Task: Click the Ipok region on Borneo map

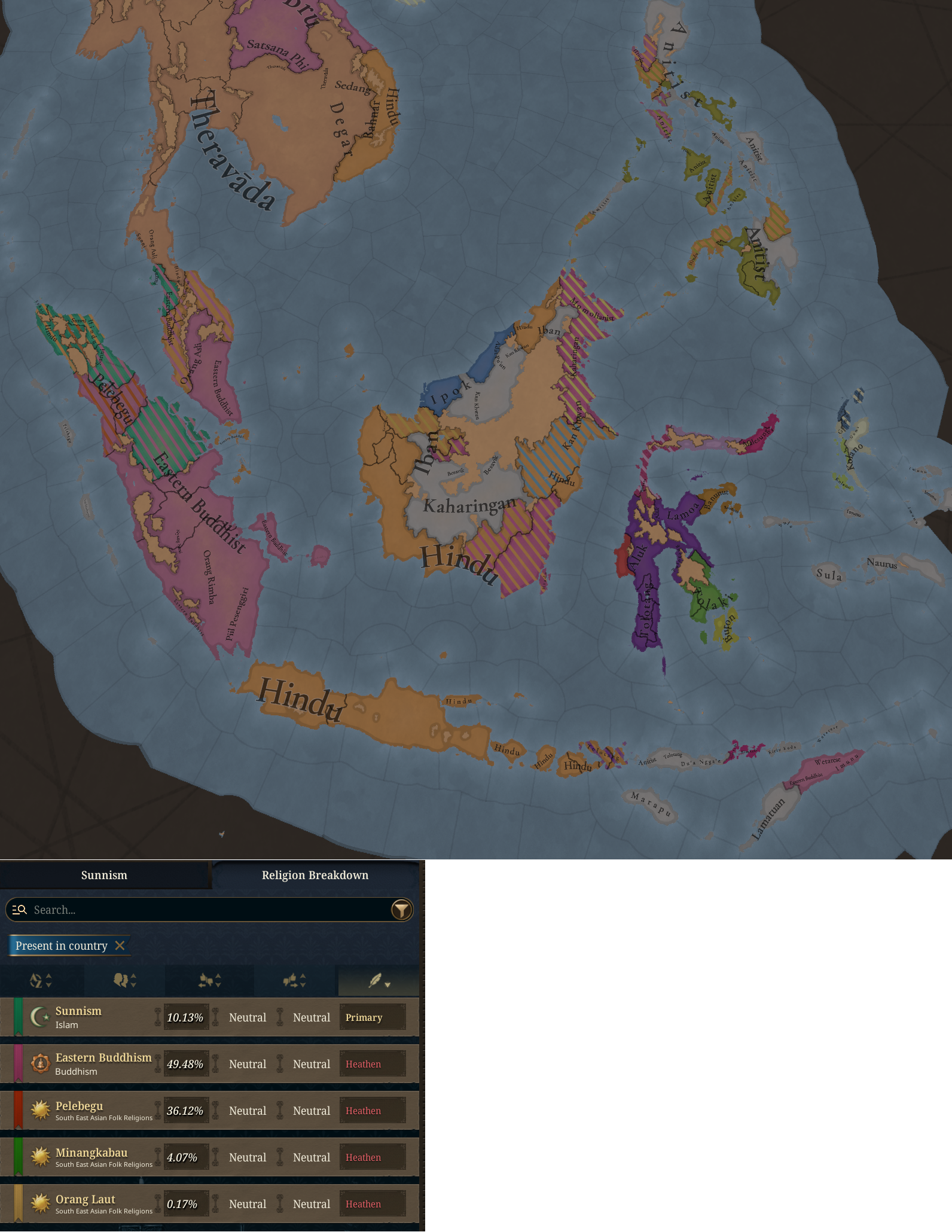Action: pos(451,392)
